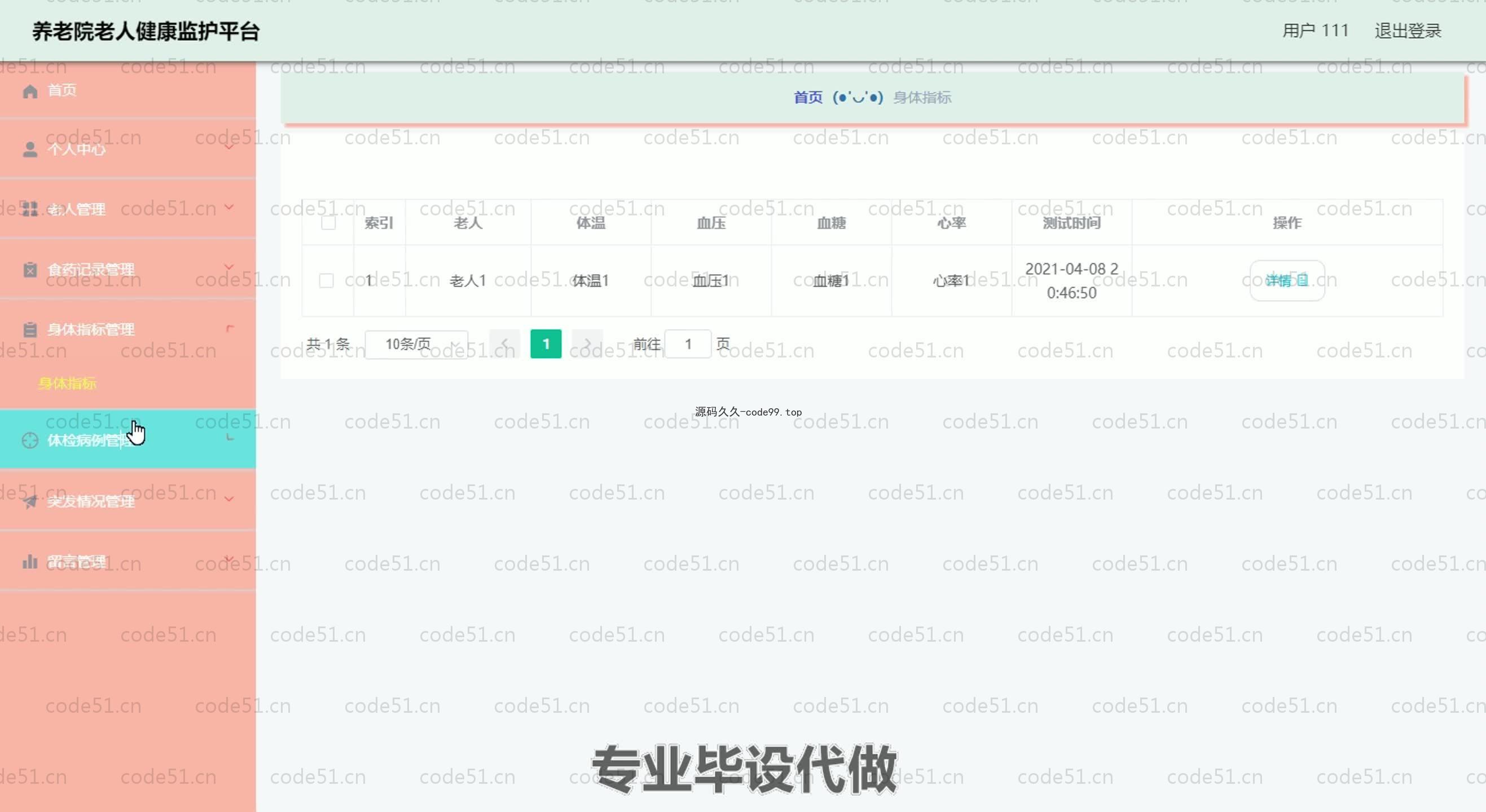Click the person icon for 个人中心
The image size is (1486, 812).
tap(30, 150)
